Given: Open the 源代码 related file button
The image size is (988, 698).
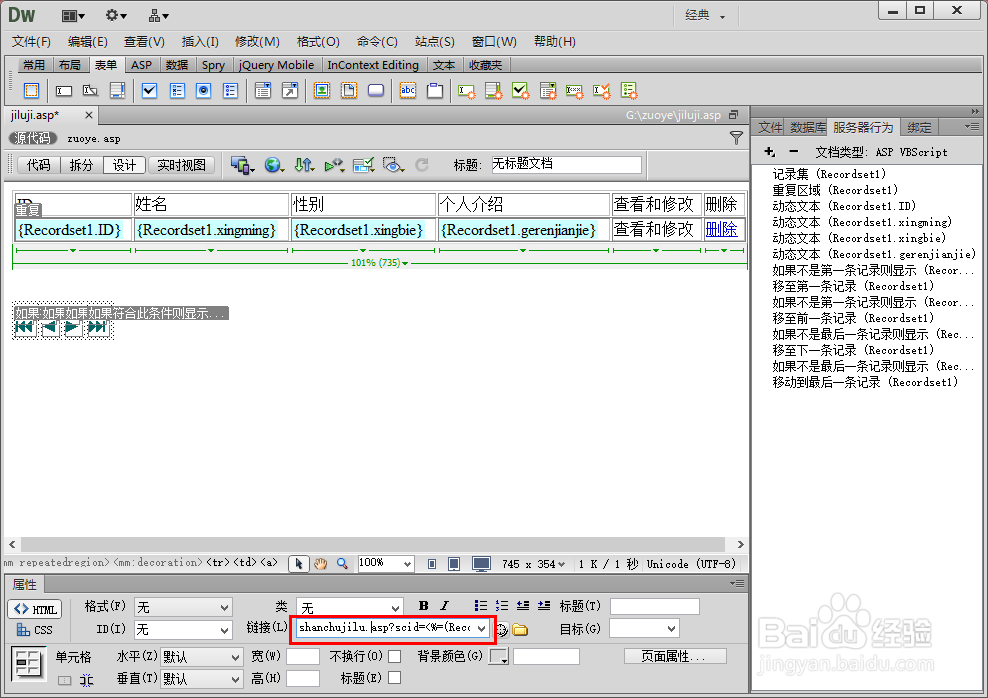Looking at the screenshot, I should pos(32,138).
